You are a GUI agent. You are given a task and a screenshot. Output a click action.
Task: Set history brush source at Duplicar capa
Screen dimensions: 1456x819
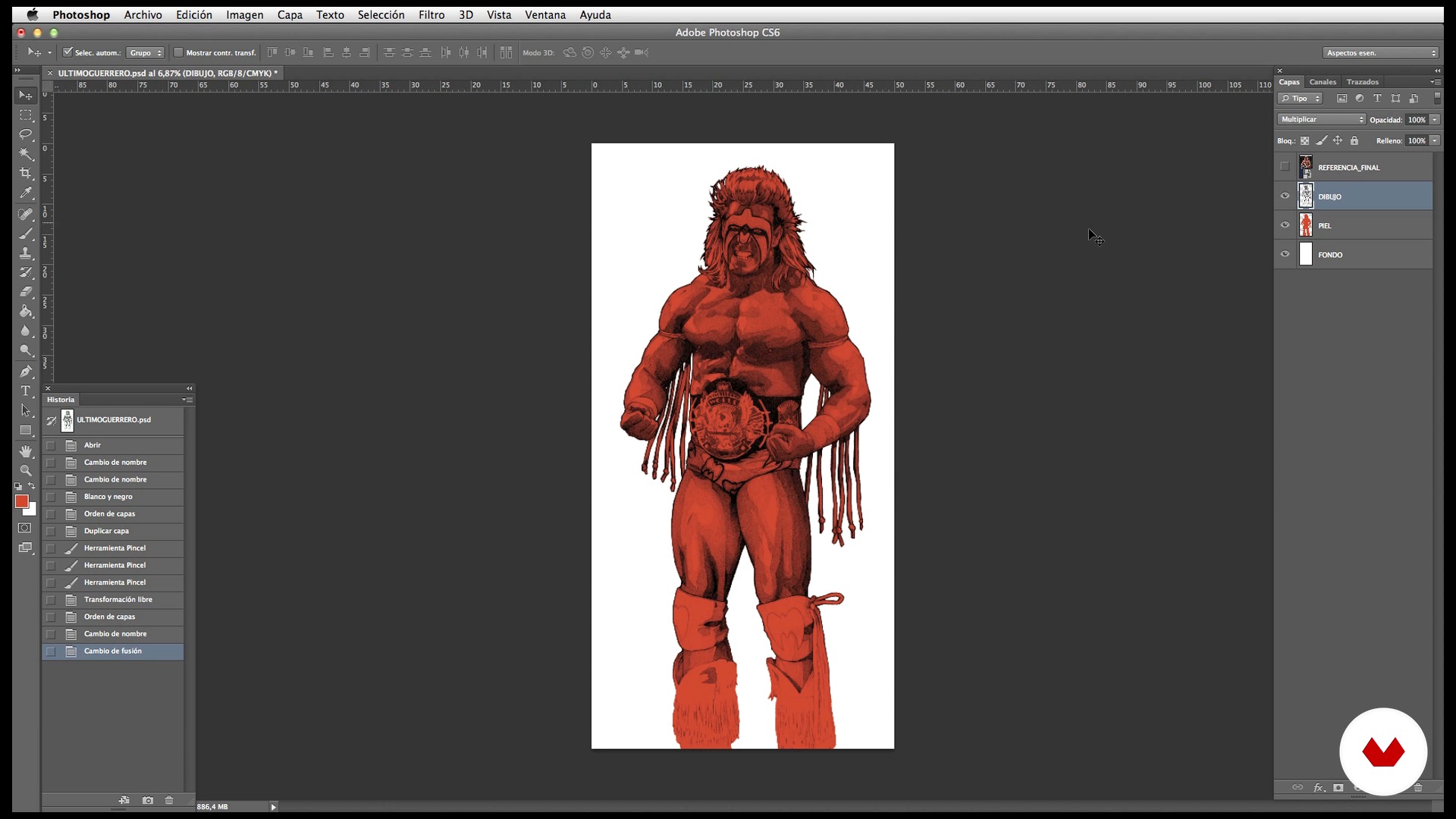[51, 532]
